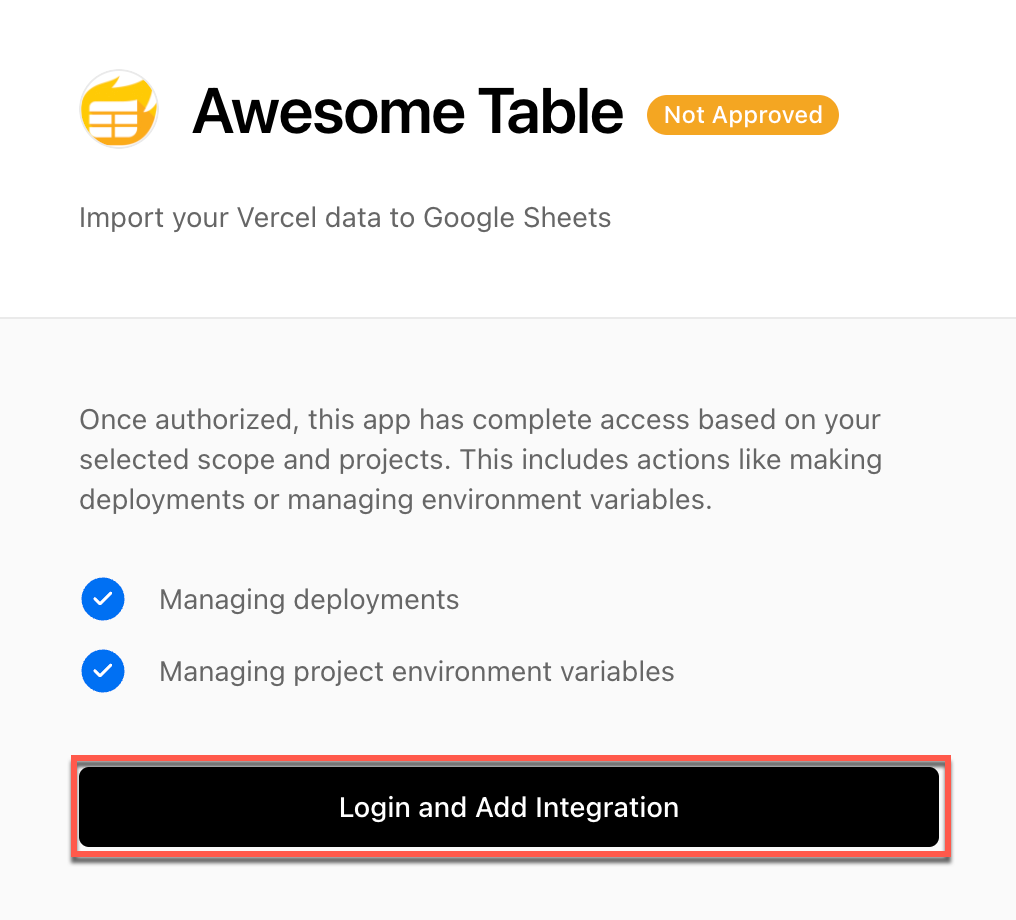This screenshot has width=1016, height=920.
Task: Open details on the Managing deployments scope row
Action: (308, 599)
